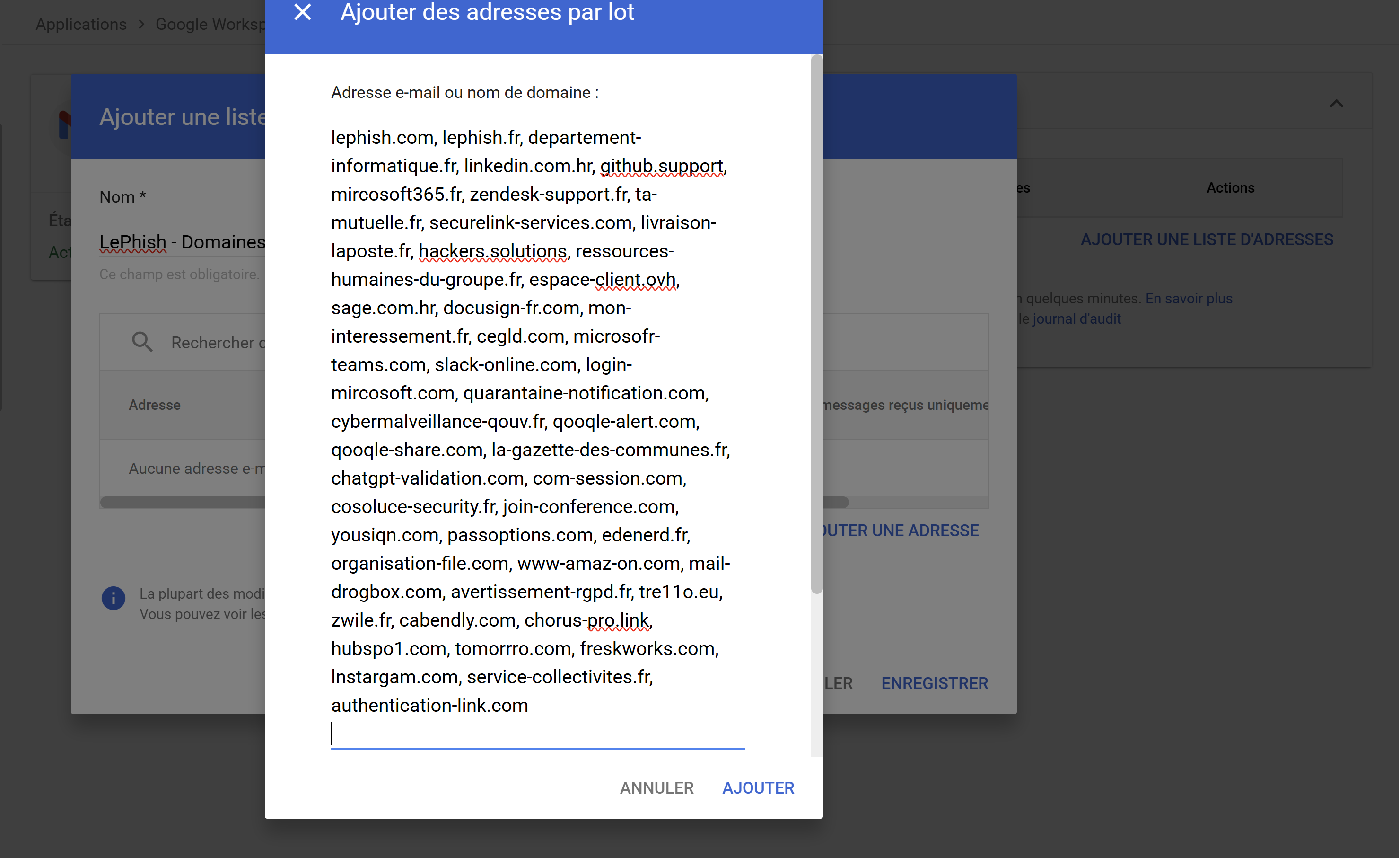Click the 'UTER UNE ADRESSE' button behind the dialog
Image resolution: width=1400 pixels, height=858 pixels.
point(900,531)
